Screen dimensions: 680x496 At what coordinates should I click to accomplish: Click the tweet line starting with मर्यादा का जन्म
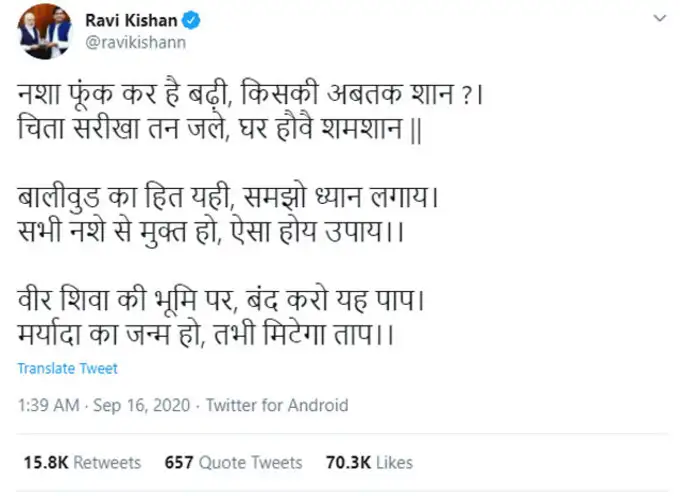coord(206,332)
